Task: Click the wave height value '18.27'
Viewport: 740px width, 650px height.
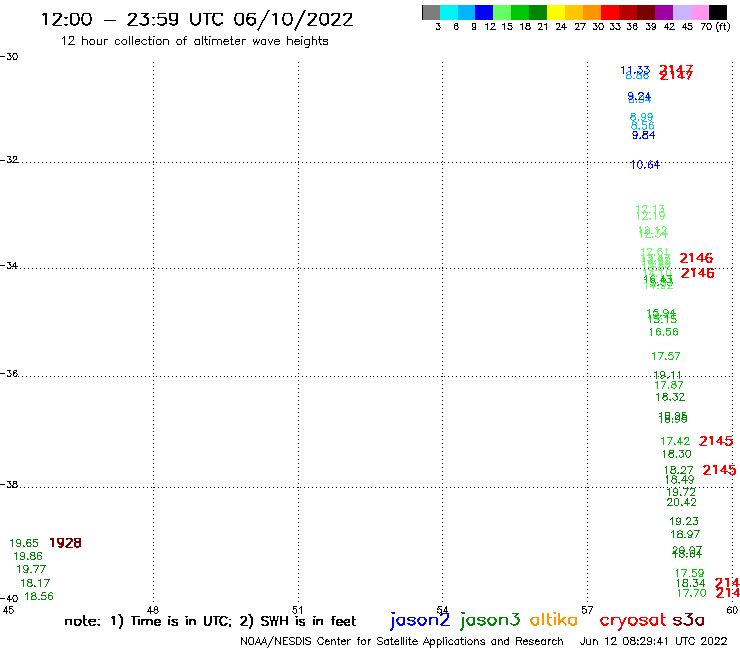Action: click(x=679, y=470)
